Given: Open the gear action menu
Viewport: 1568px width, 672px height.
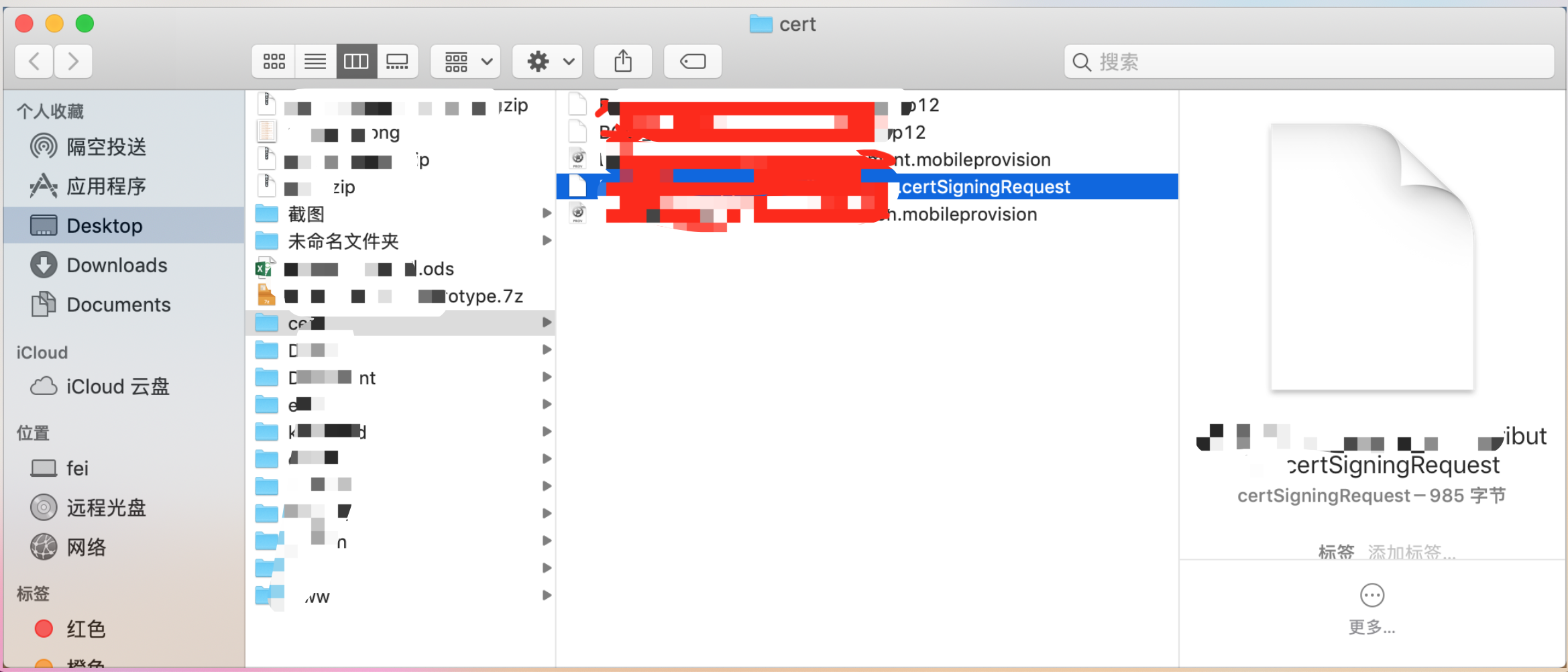Looking at the screenshot, I should point(548,62).
